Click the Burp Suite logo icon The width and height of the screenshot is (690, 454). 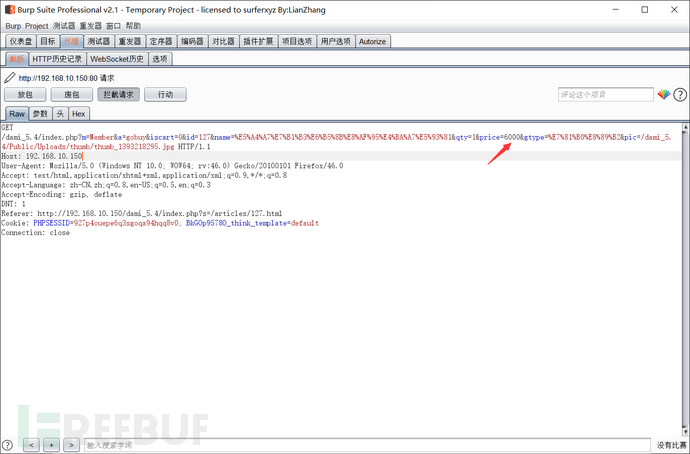pos(10,9)
